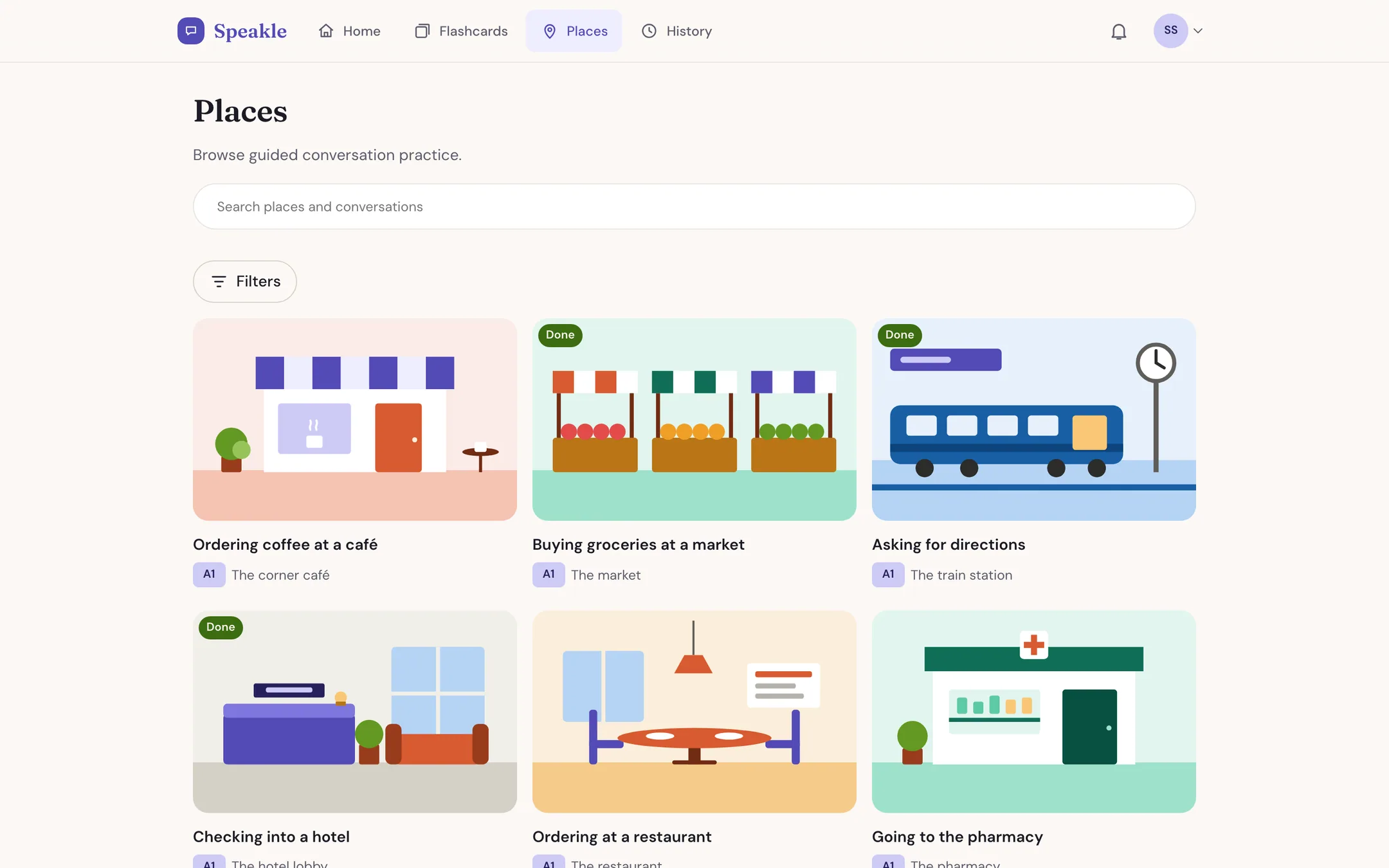
Task: Open the café illustration card
Action: (355, 419)
